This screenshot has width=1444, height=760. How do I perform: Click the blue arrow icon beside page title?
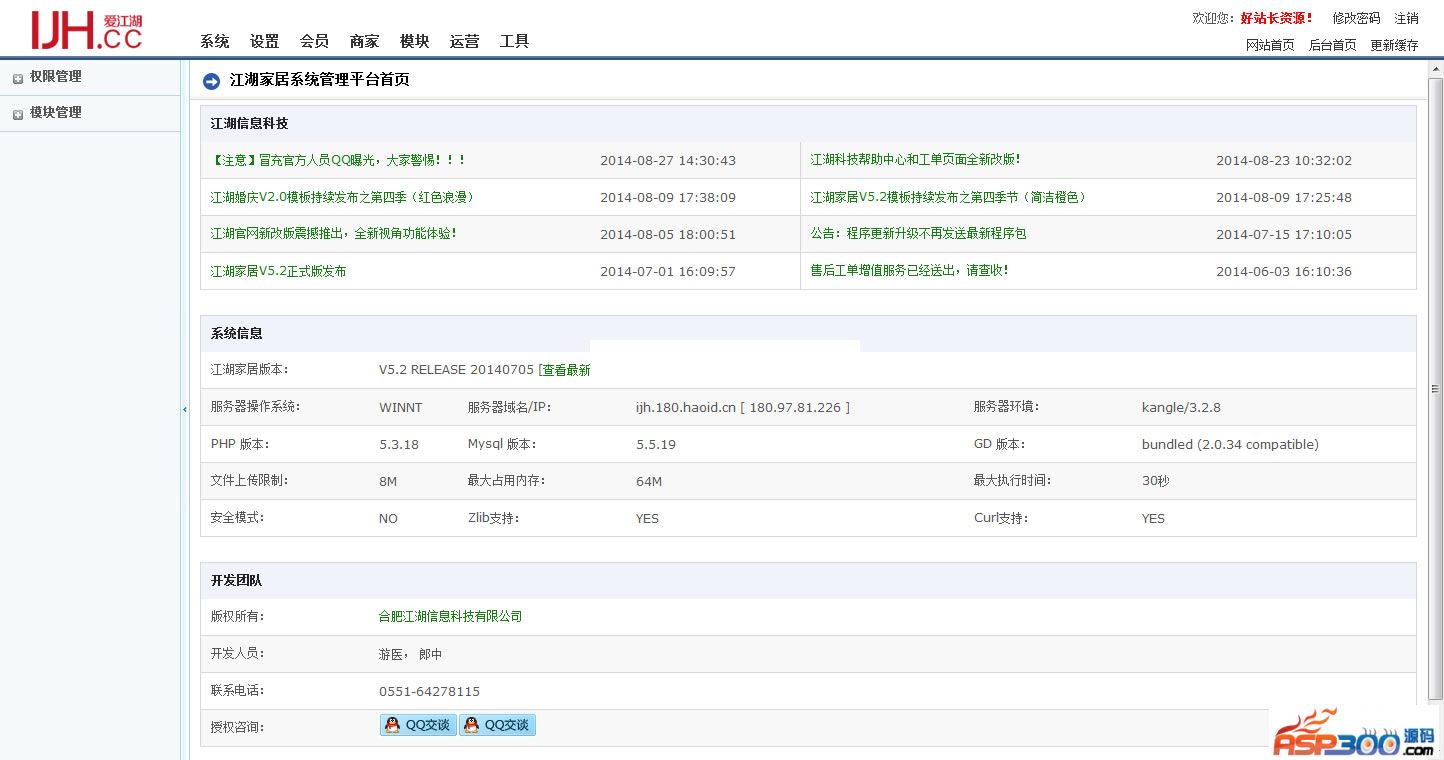tap(211, 81)
